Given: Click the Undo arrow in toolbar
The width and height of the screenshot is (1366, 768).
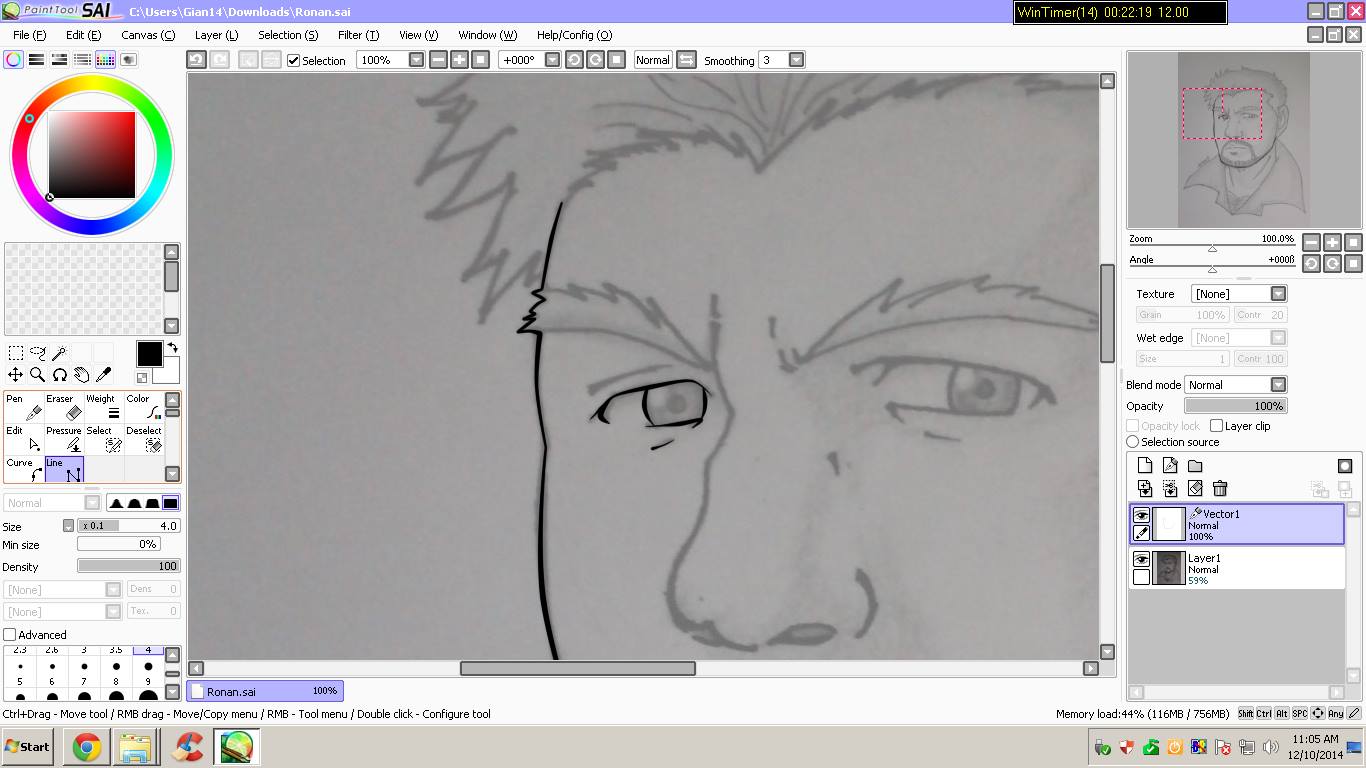Looking at the screenshot, I should pyautogui.click(x=197, y=60).
